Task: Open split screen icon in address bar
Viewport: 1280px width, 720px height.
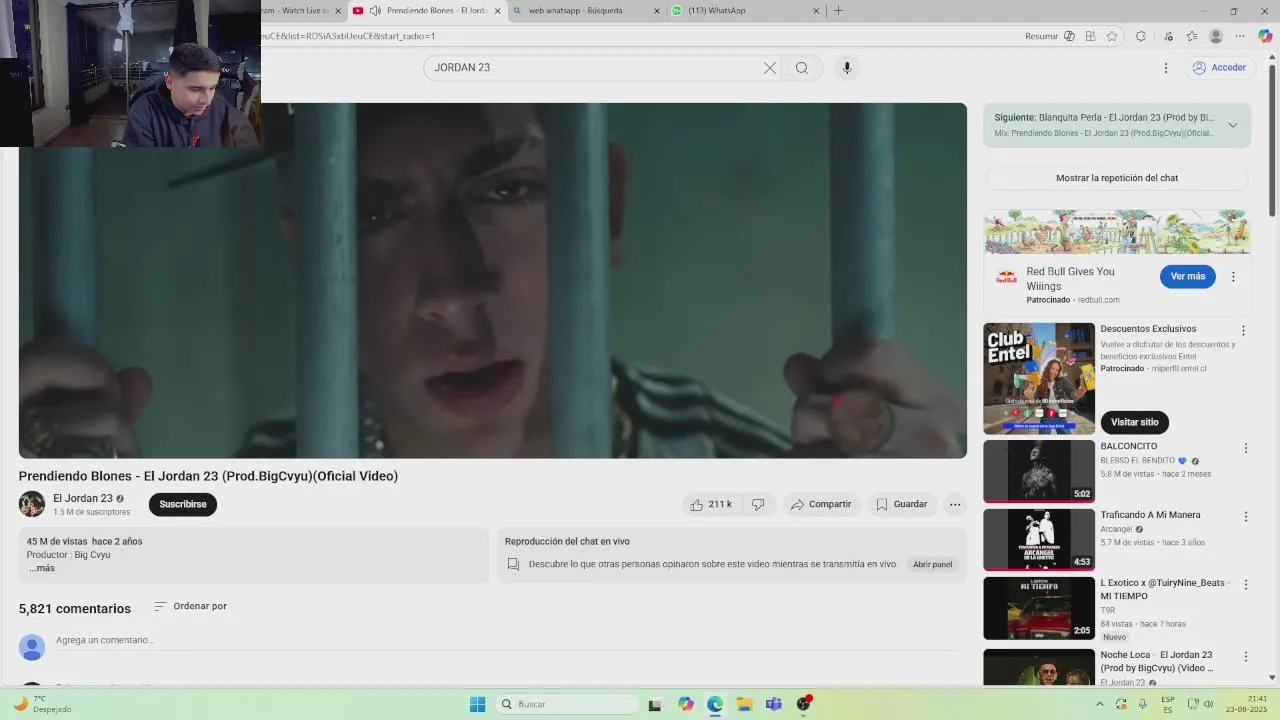Action: tap(1090, 36)
